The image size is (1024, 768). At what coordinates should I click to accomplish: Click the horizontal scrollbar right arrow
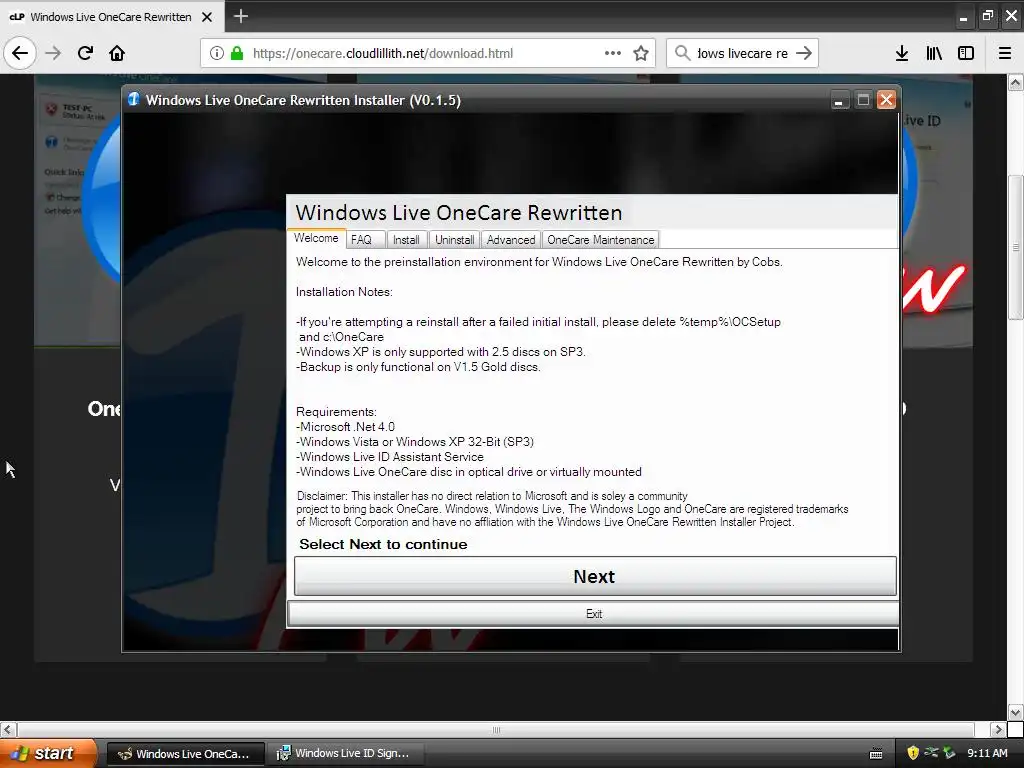click(x=997, y=729)
